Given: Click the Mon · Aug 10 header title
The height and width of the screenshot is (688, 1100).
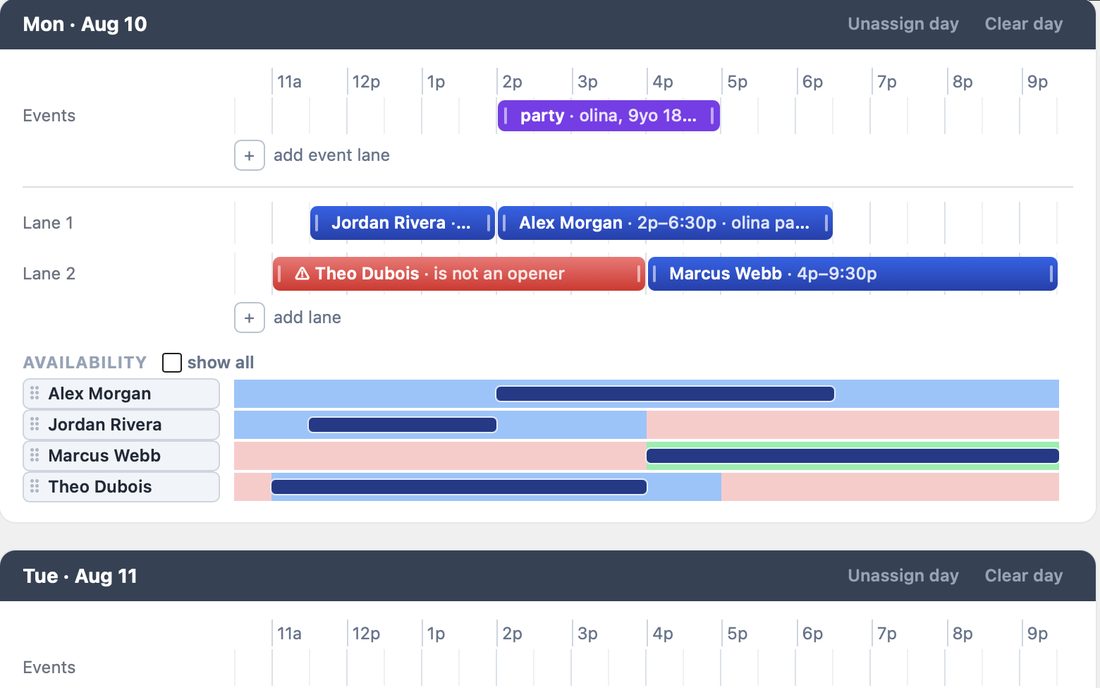Looking at the screenshot, I should [85, 25].
